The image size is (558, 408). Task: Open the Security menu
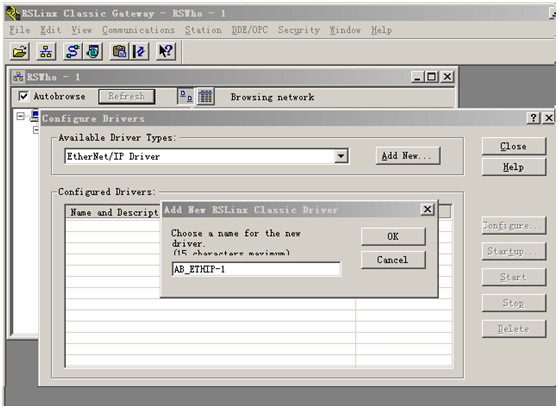299,30
